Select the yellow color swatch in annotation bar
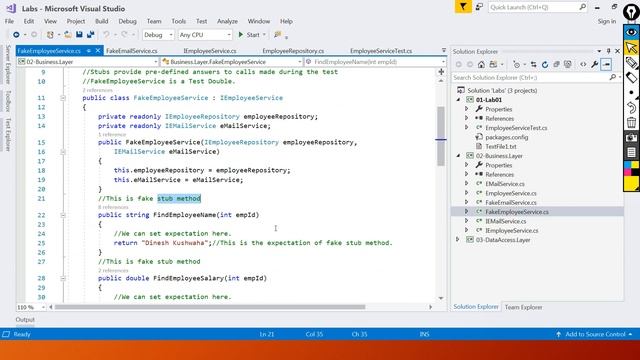 tap(631, 184)
